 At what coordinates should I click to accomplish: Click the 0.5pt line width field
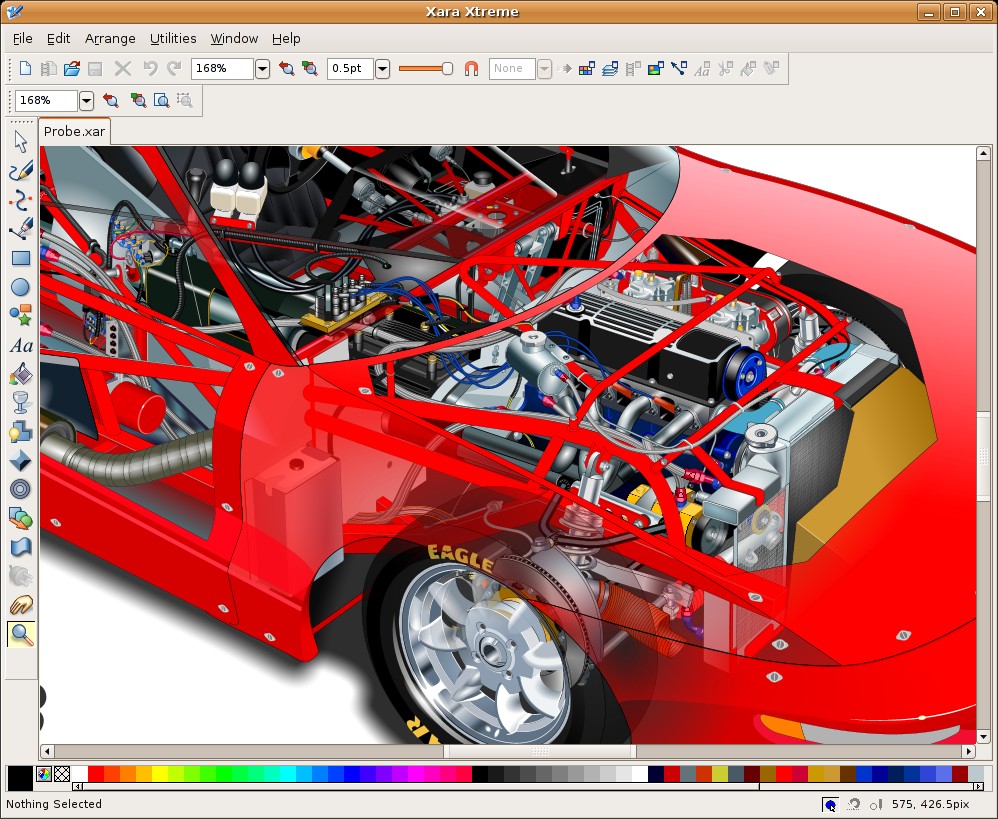click(x=350, y=68)
